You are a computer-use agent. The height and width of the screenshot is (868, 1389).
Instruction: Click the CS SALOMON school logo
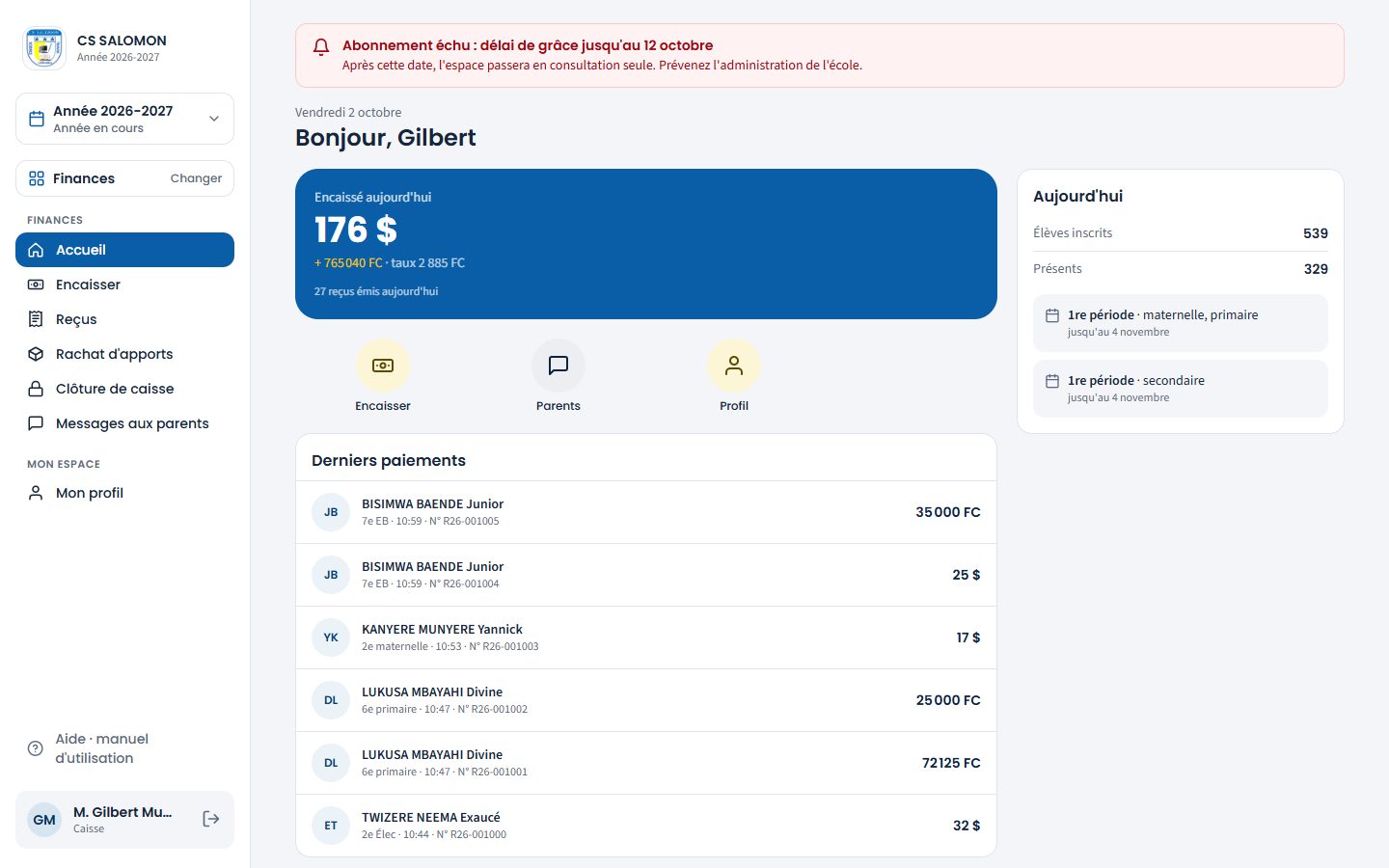coord(44,47)
